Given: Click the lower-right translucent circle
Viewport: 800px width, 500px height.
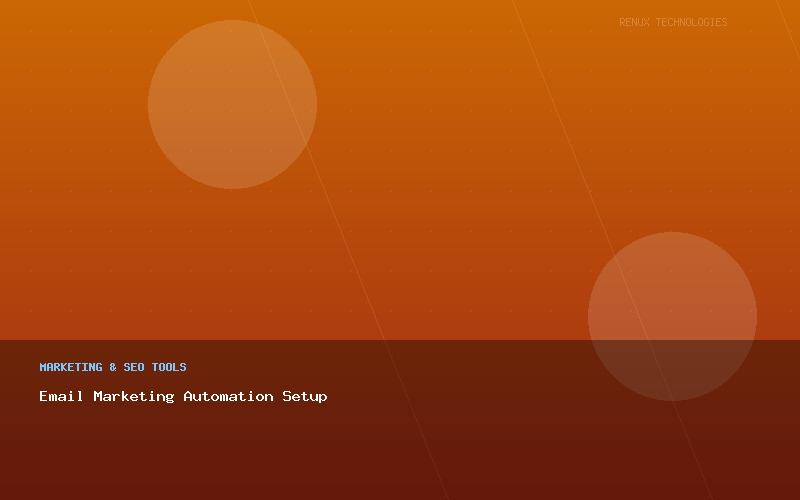Looking at the screenshot, I should [x=672, y=316].
